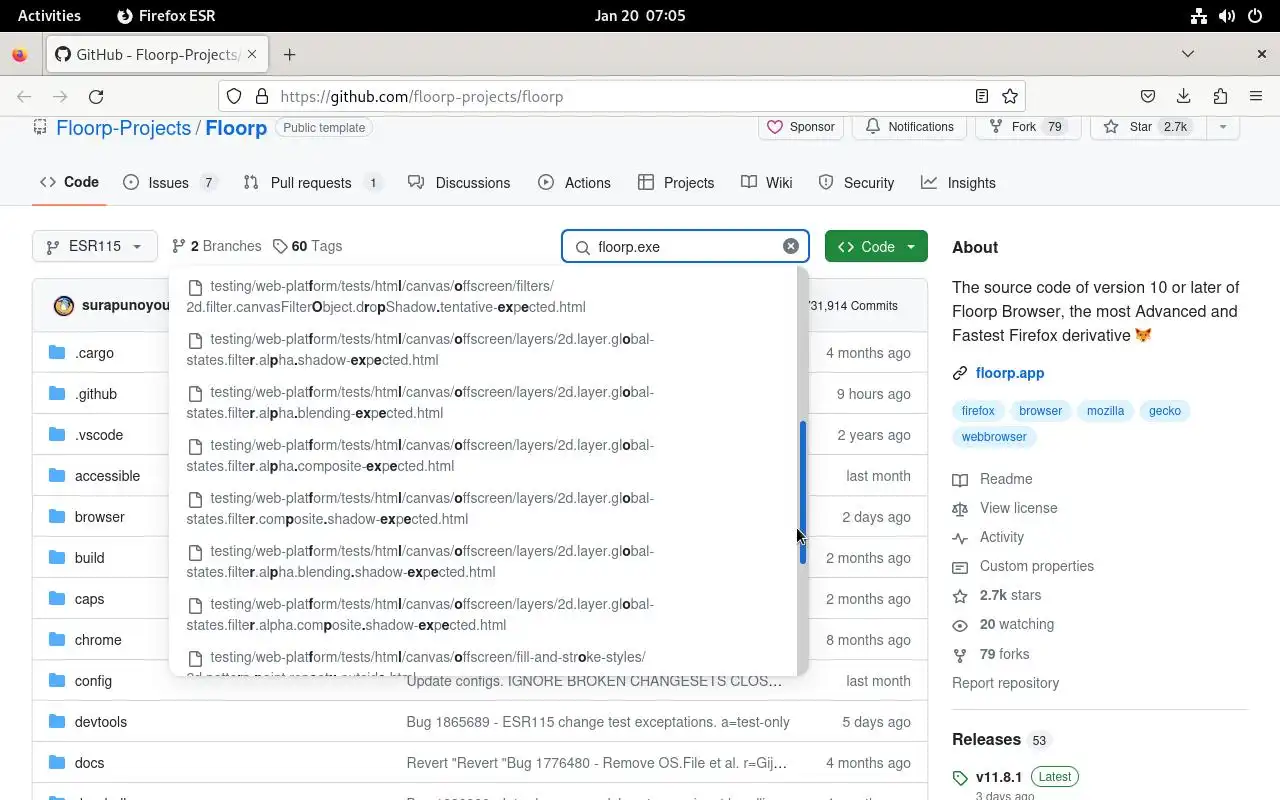Image resolution: width=1280 pixels, height=800 pixels.
Task: Open the extensions puzzle icon
Action: coord(1220,96)
